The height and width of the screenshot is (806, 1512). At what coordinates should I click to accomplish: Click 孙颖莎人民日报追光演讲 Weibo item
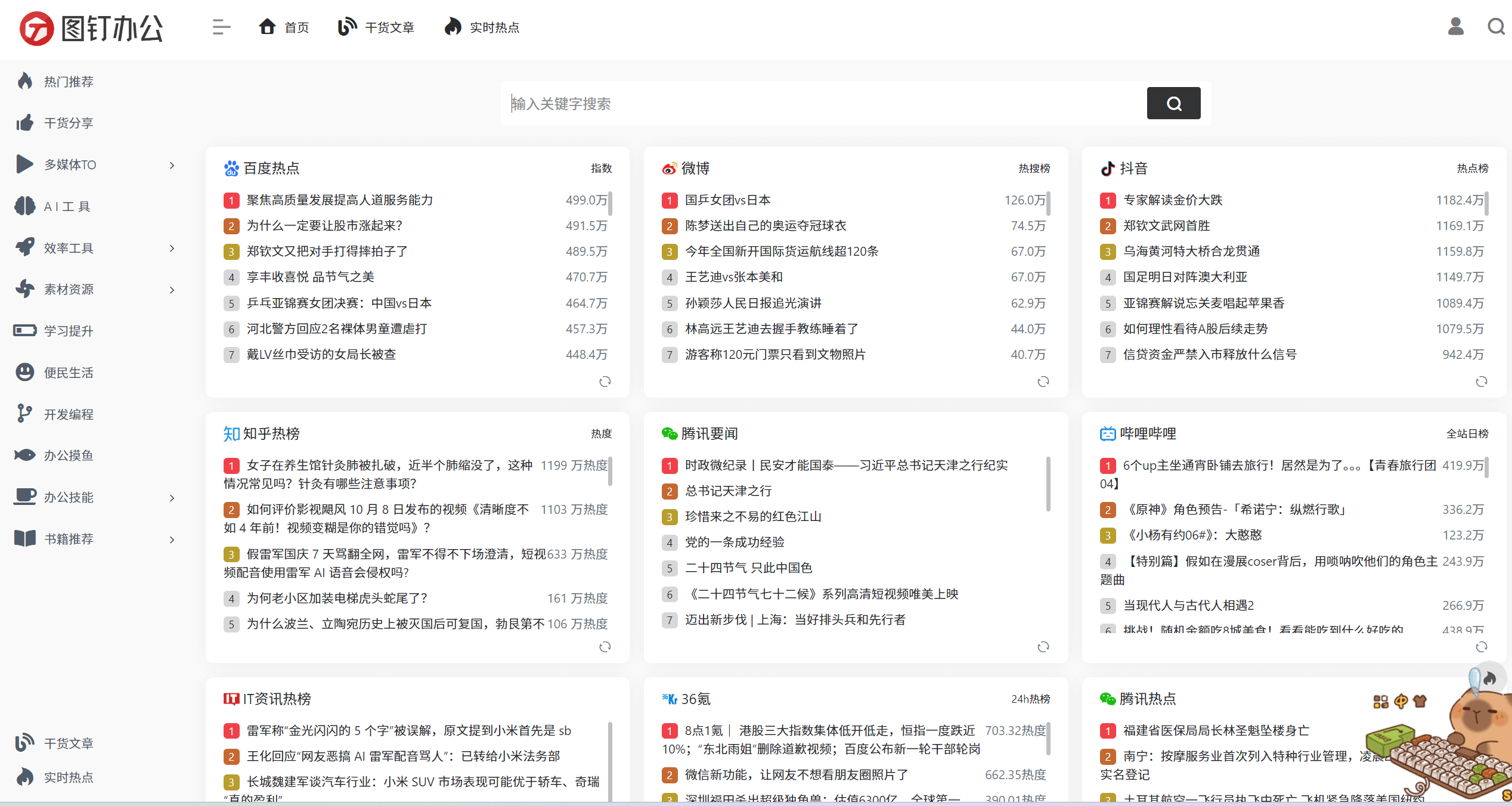[753, 303]
